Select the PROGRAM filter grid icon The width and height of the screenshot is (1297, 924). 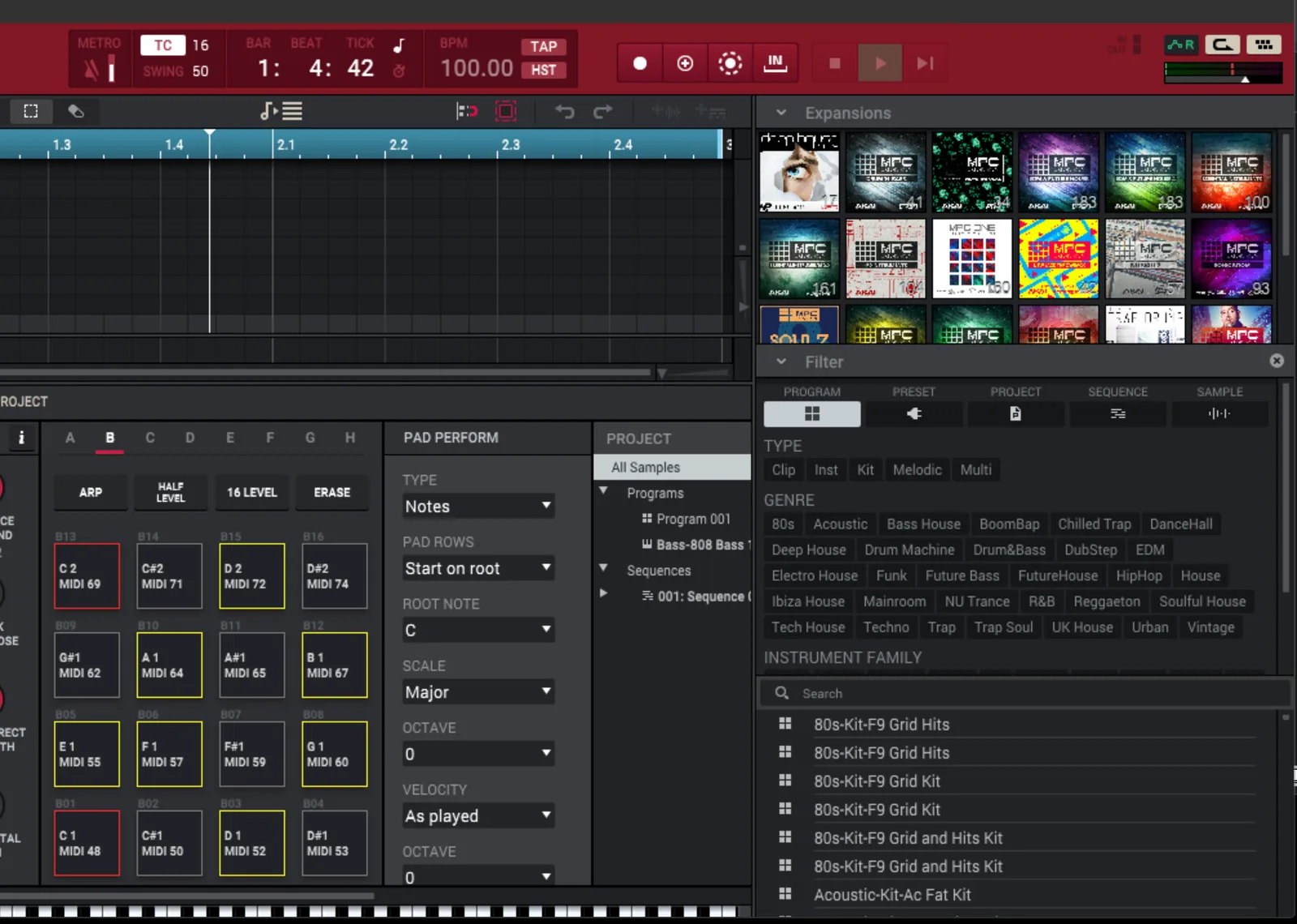811,413
